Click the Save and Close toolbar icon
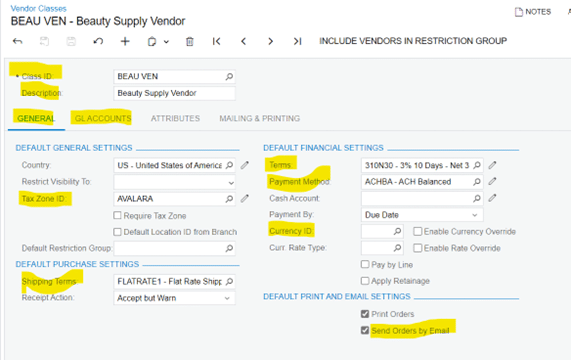571x360 pixels. coord(44,41)
